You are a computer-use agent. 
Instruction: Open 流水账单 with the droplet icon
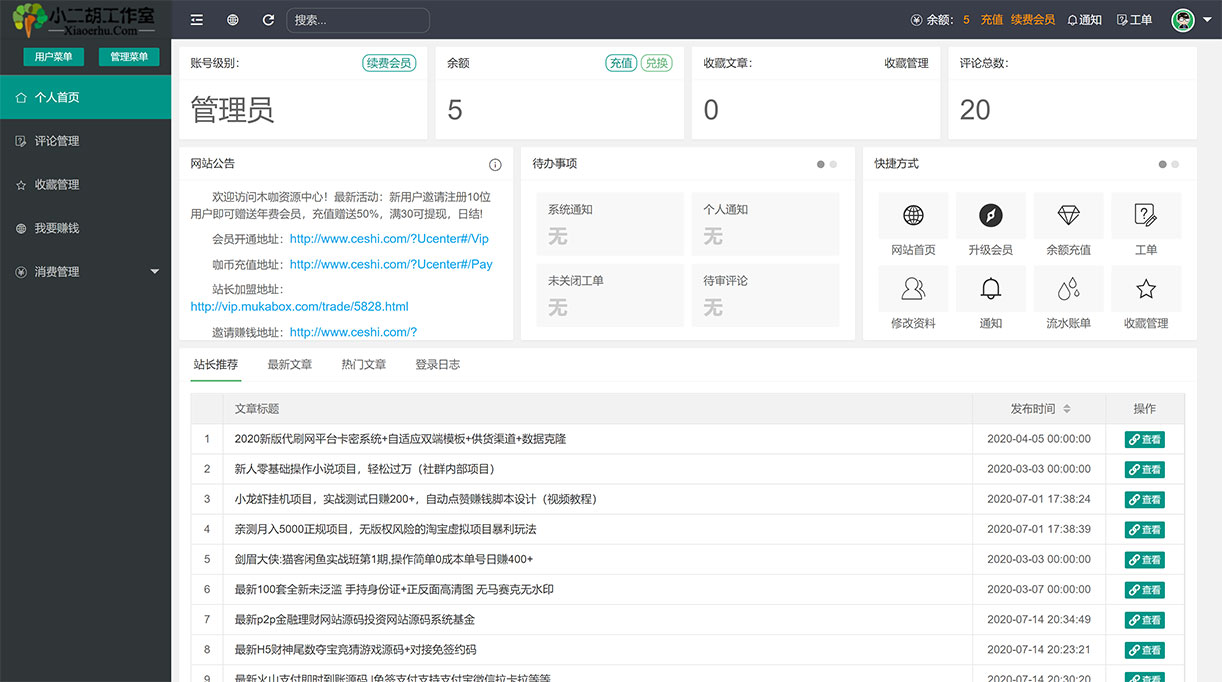(x=1068, y=288)
